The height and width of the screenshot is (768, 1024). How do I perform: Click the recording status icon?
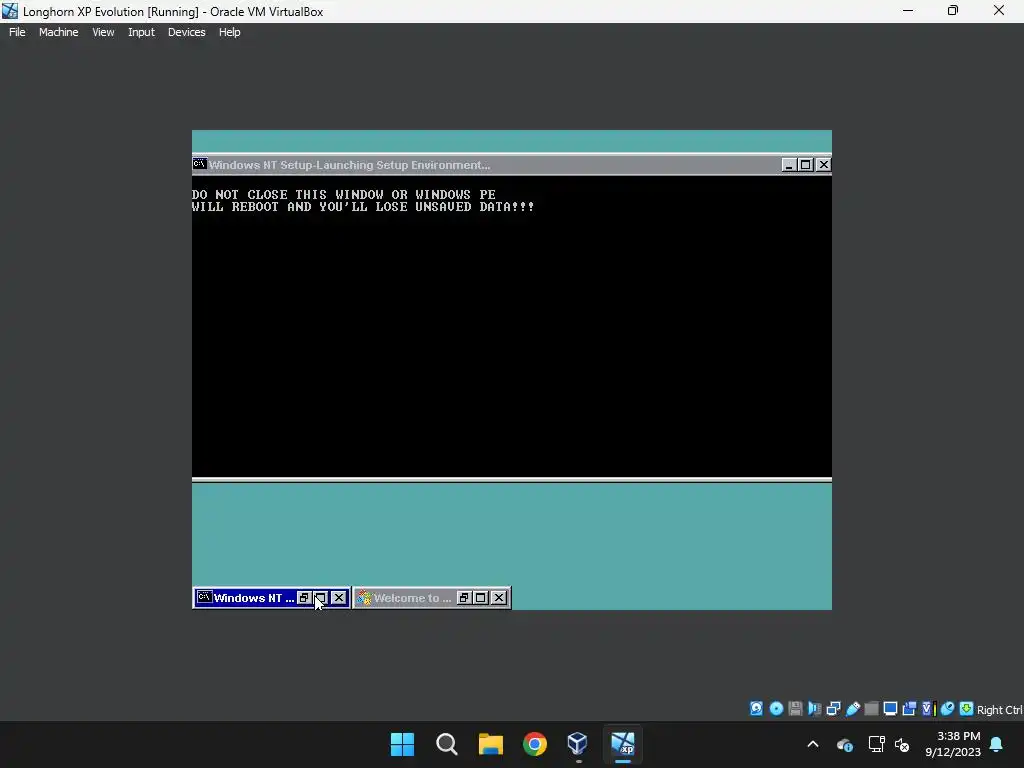pyautogui.click(x=909, y=709)
